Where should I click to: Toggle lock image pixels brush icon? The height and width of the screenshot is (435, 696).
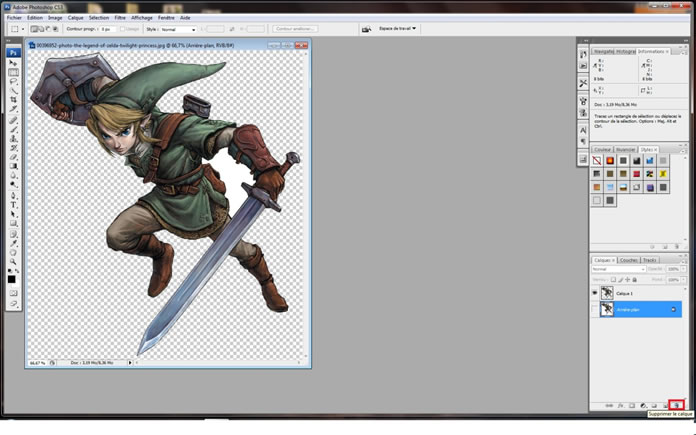(x=621, y=280)
